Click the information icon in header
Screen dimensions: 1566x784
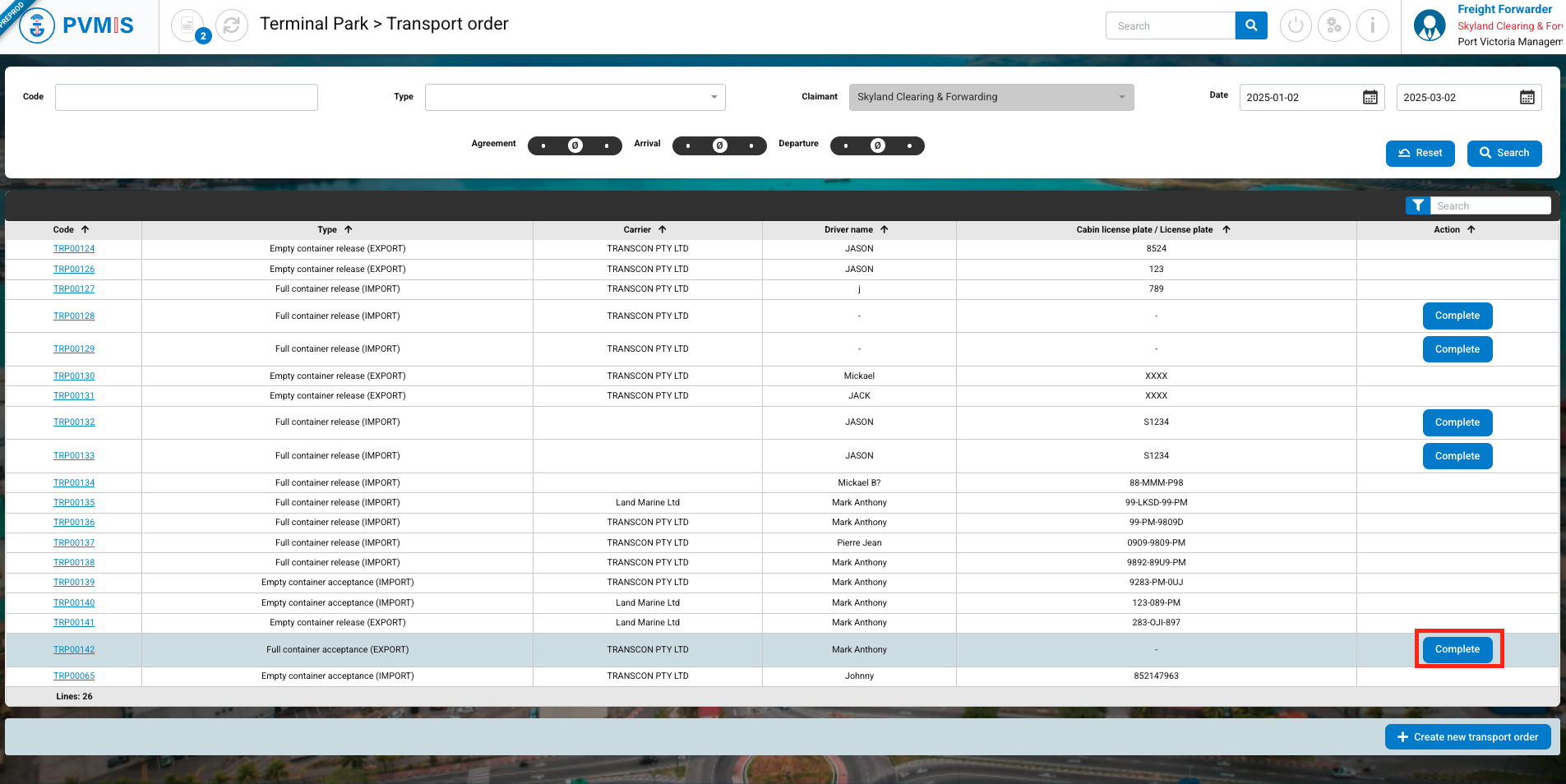tap(1372, 25)
